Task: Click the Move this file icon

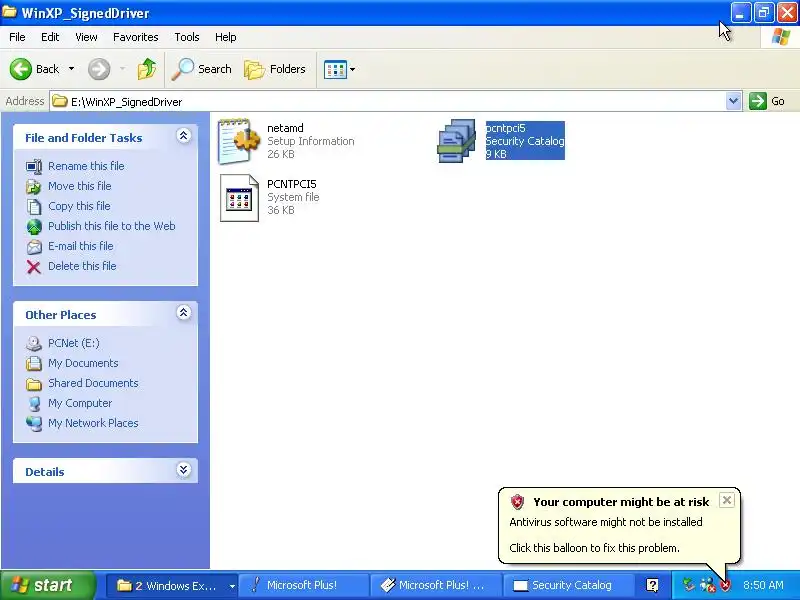Action: tap(34, 187)
